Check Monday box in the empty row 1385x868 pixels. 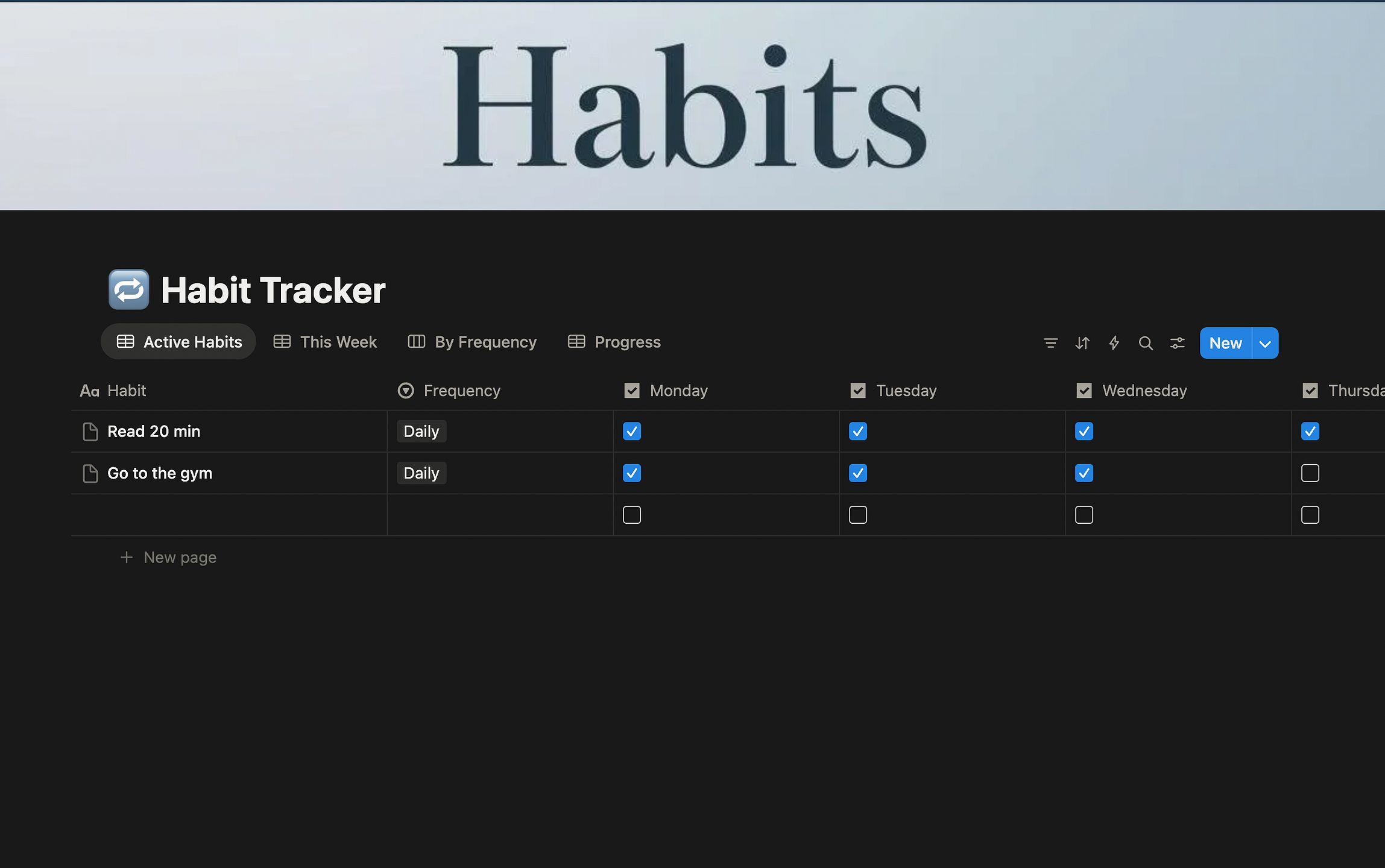click(632, 515)
